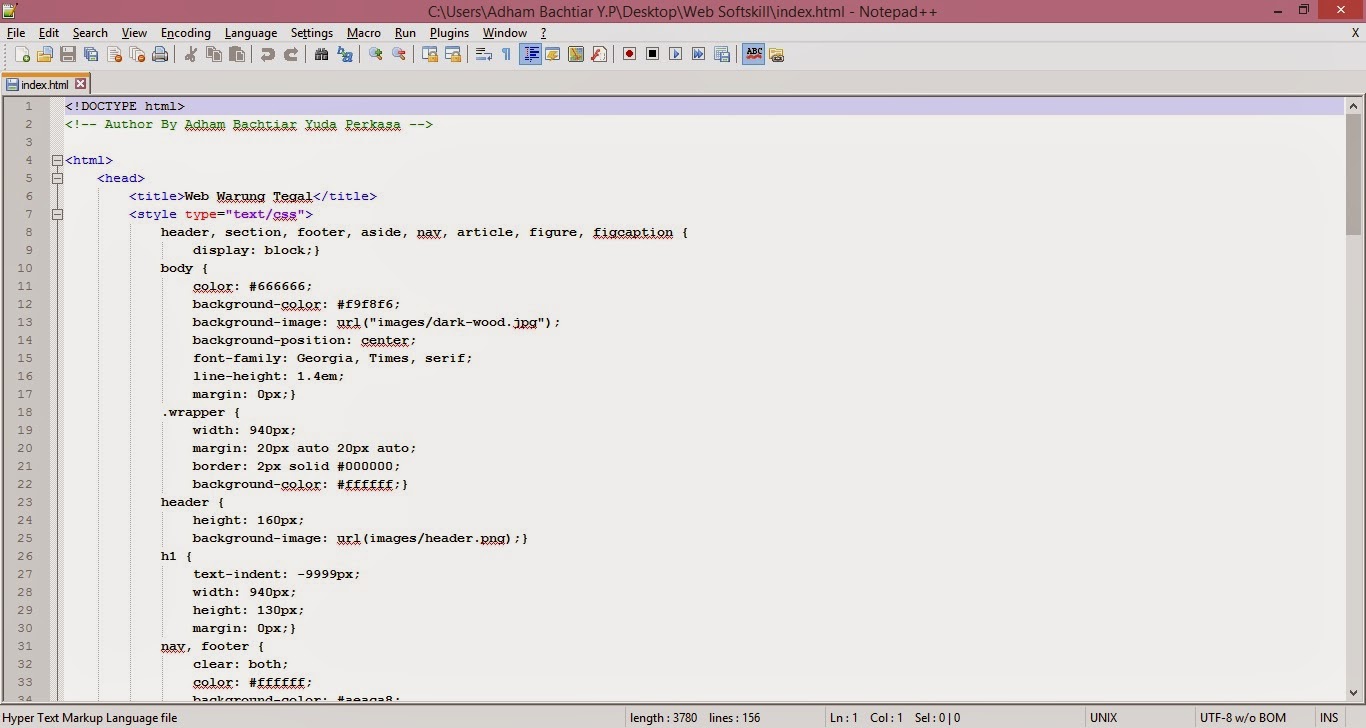Copy selection via toolbar
The image size is (1366, 728).
click(214, 54)
